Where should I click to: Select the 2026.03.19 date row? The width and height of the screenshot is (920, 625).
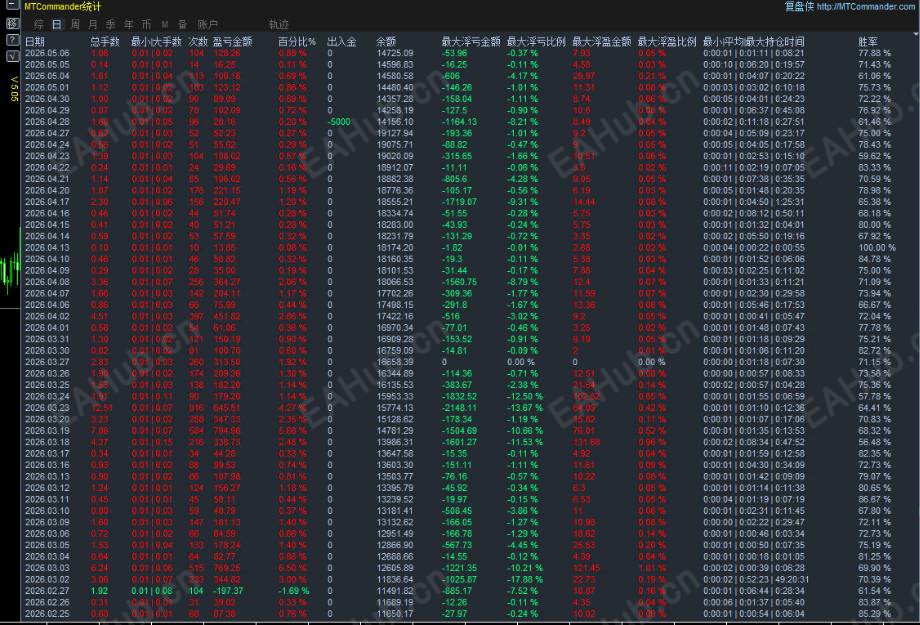coord(47,431)
